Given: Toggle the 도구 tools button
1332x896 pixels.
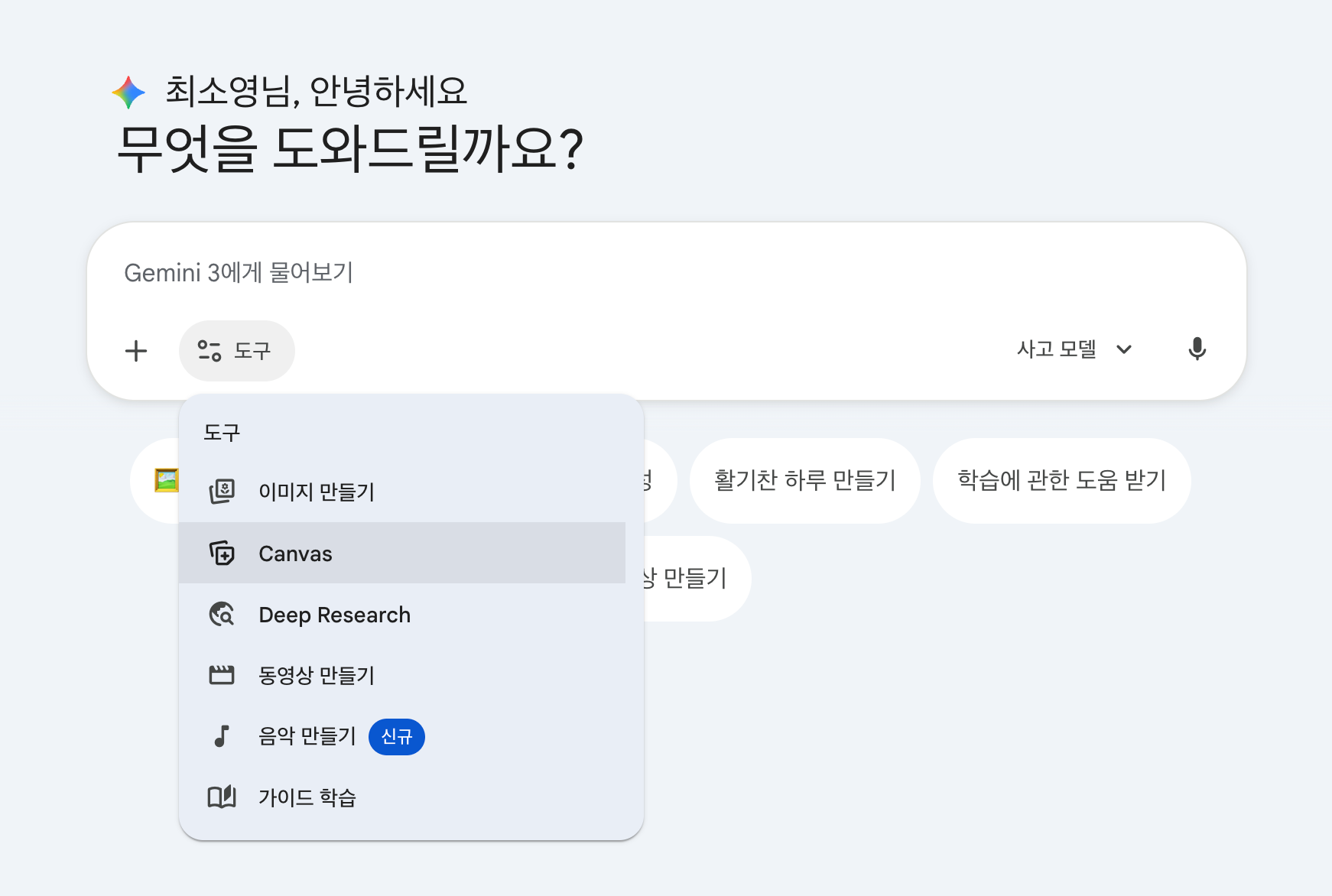Looking at the screenshot, I should click(x=236, y=351).
